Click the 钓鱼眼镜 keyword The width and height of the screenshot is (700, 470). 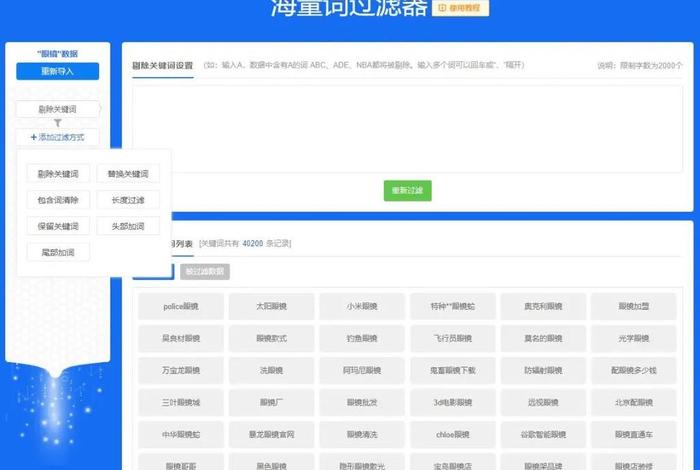pyautogui.click(x=362, y=338)
